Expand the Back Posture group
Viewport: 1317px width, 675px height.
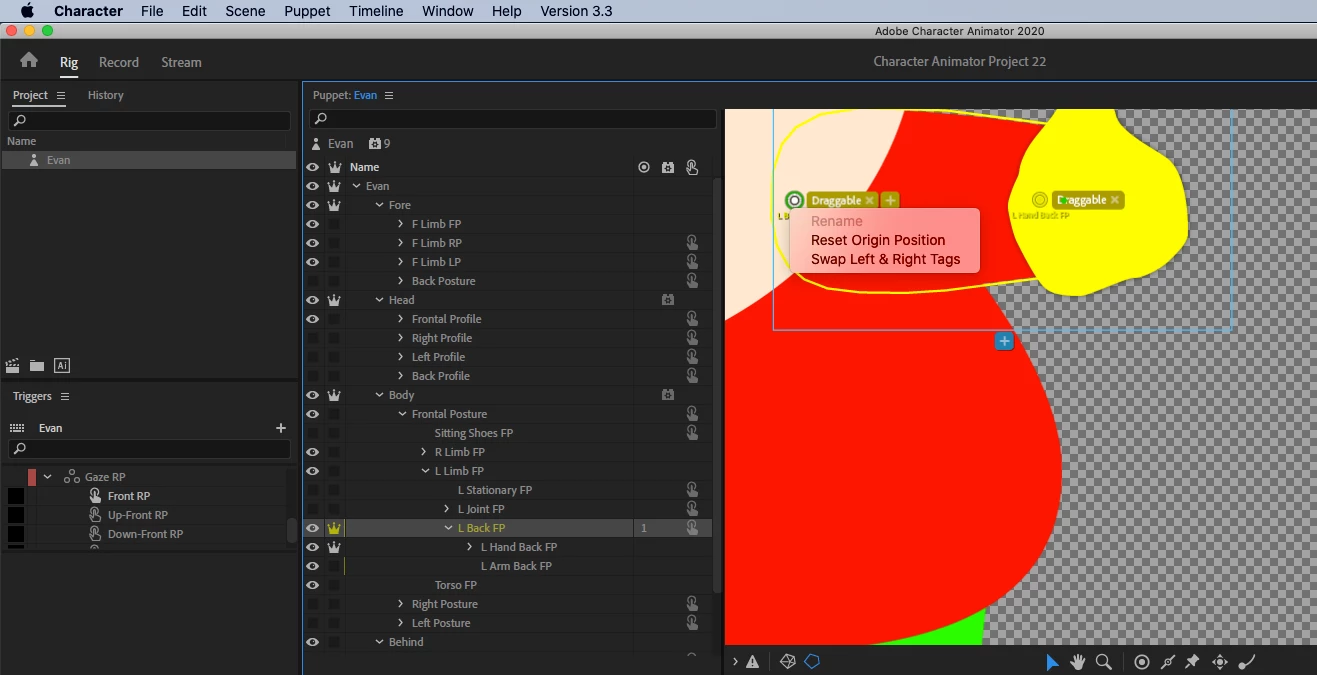(x=401, y=281)
